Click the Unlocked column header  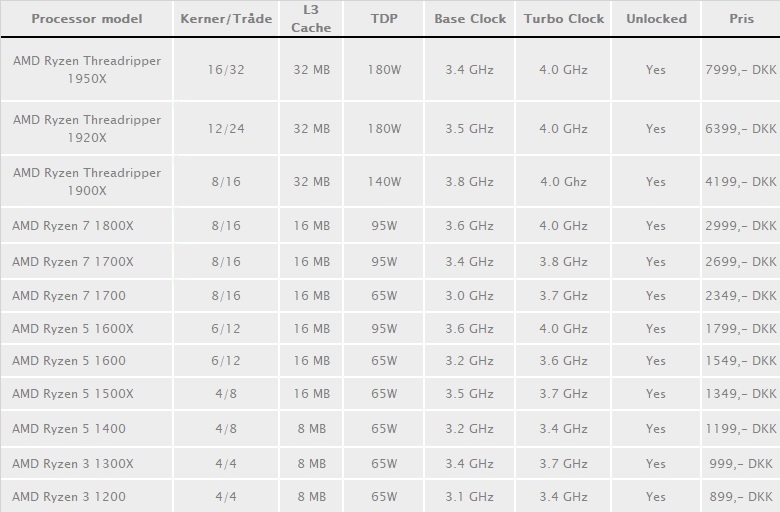point(656,19)
